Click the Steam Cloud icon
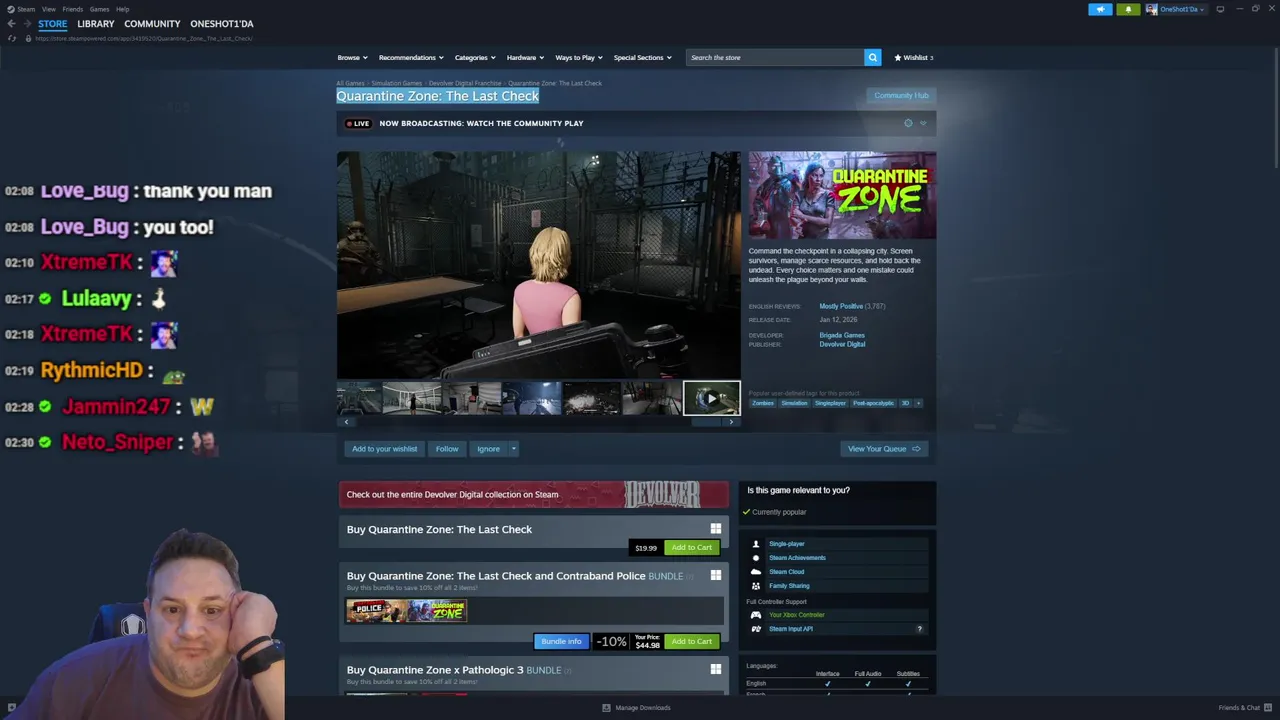 tap(755, 572)
